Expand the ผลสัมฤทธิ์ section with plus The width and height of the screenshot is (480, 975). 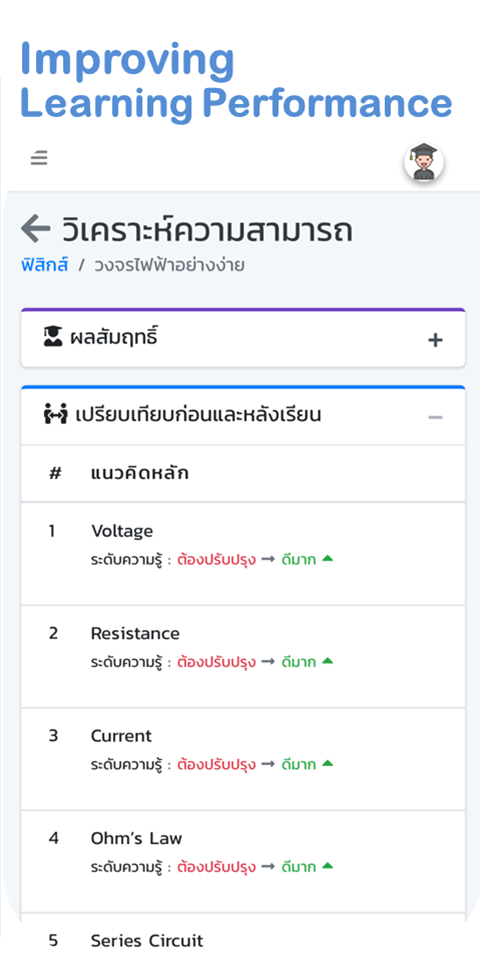(435, 340)
